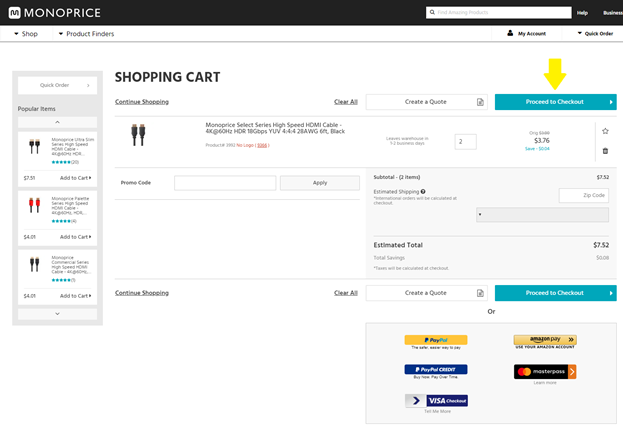
Task: Click the Help link in the header
Action: 582,13
